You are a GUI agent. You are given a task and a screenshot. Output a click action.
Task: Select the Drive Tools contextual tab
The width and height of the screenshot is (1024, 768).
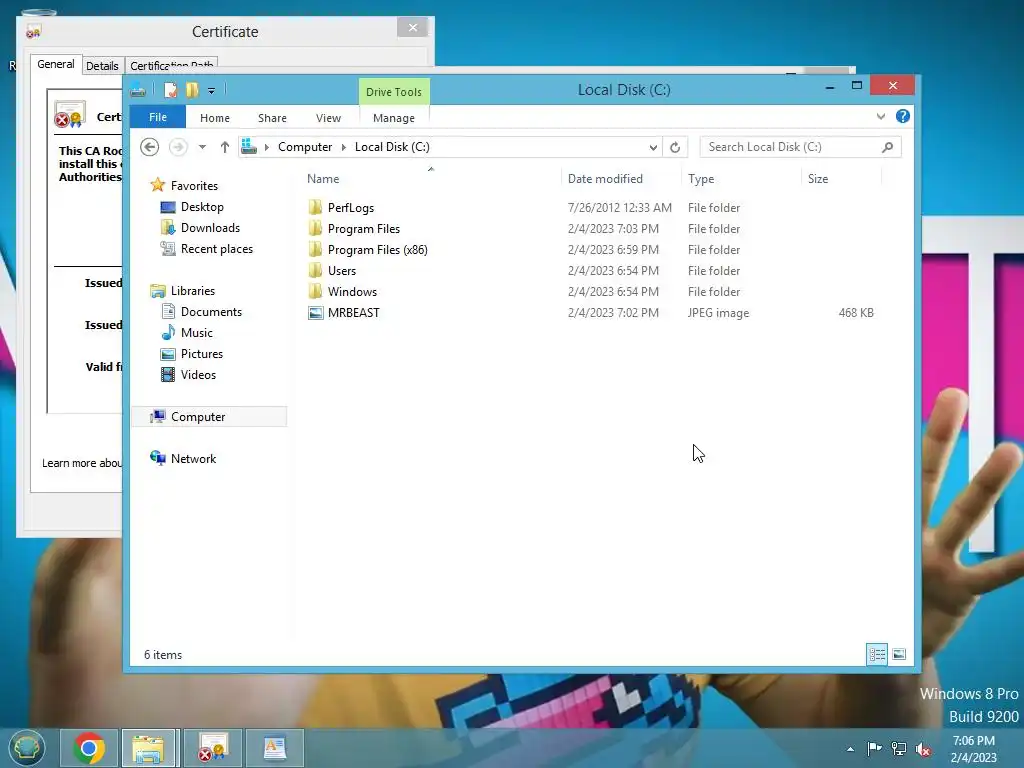click(x=394, y=92)
